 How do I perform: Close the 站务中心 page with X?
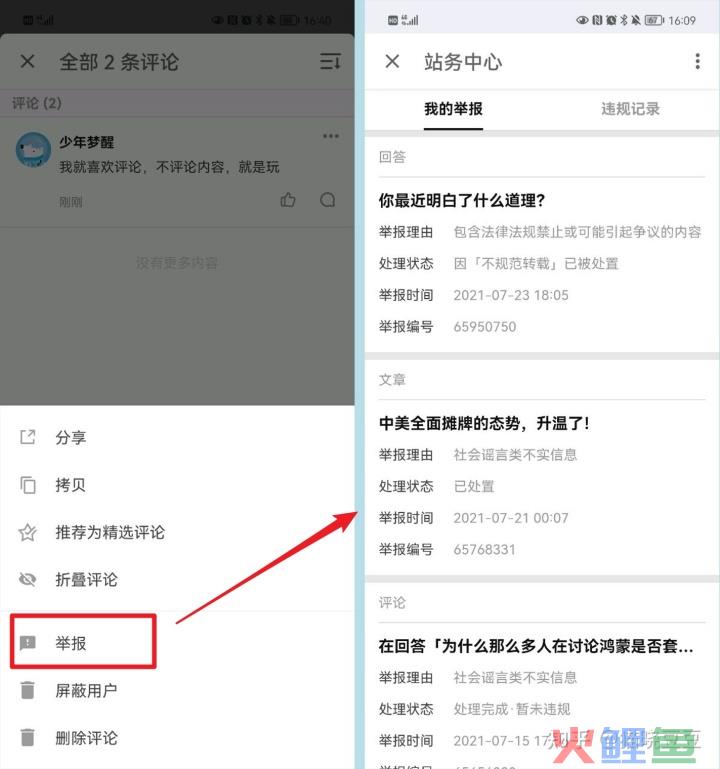pyautogui.click(x=392, y=61)
